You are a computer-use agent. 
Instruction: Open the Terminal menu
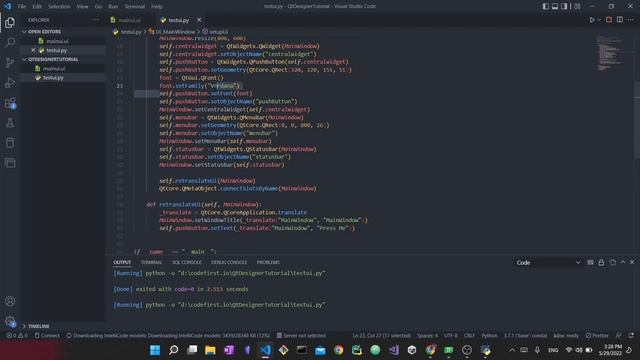point(135,7)
